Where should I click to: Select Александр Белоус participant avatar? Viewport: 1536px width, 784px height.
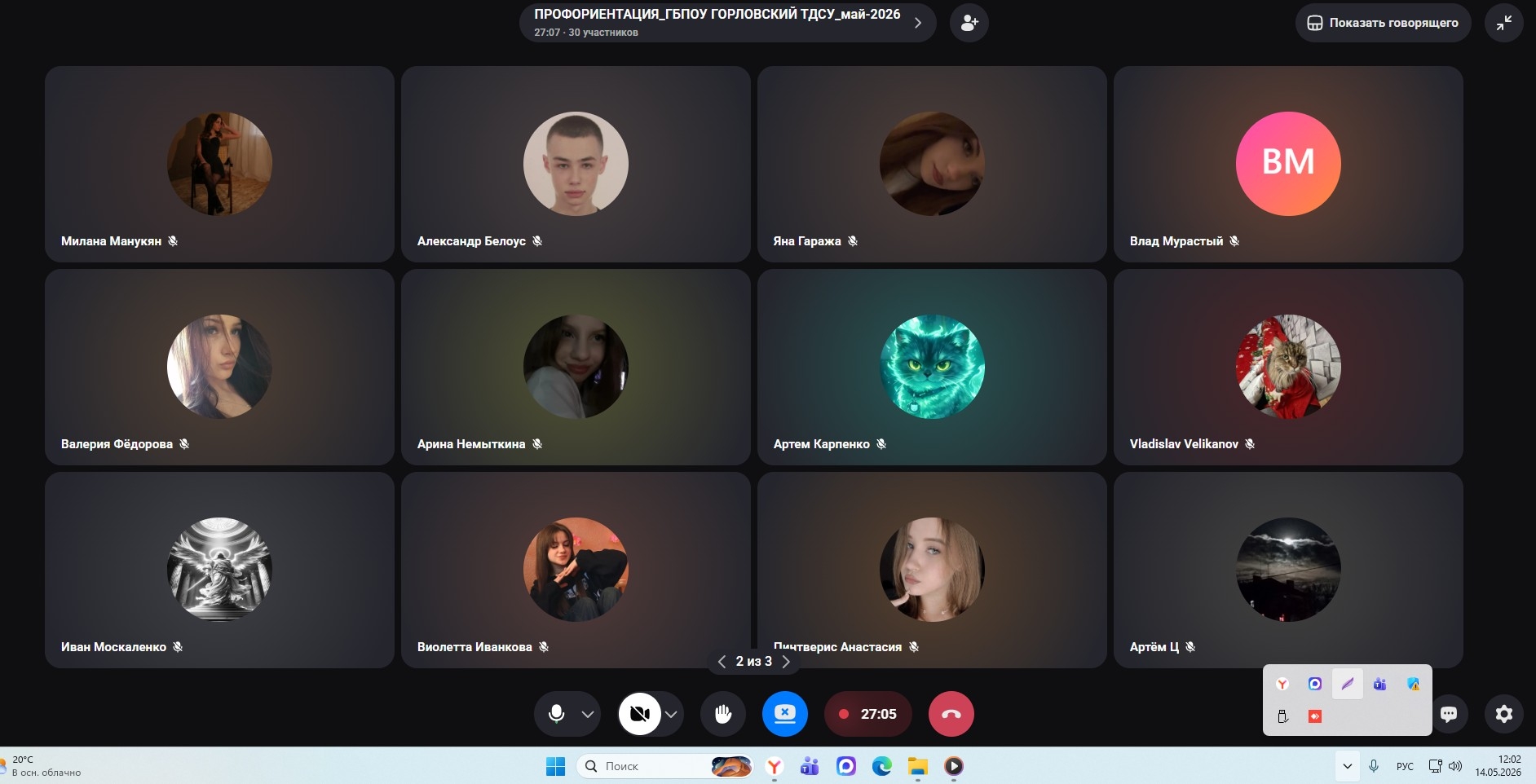576,164
